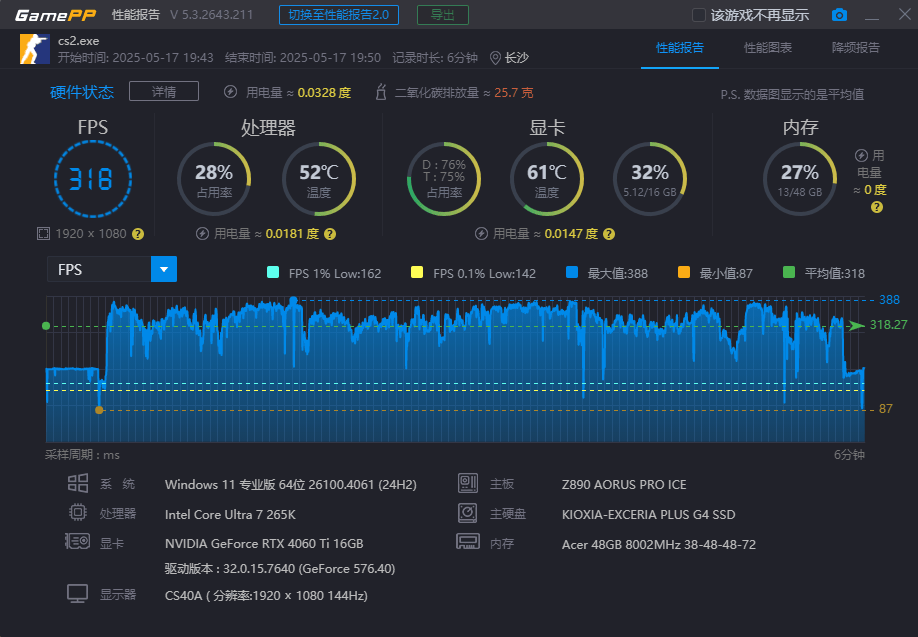Toggle 该游戏不再显示 checkbox
This screenshot has height=637, width=918.
pos(698,15)
